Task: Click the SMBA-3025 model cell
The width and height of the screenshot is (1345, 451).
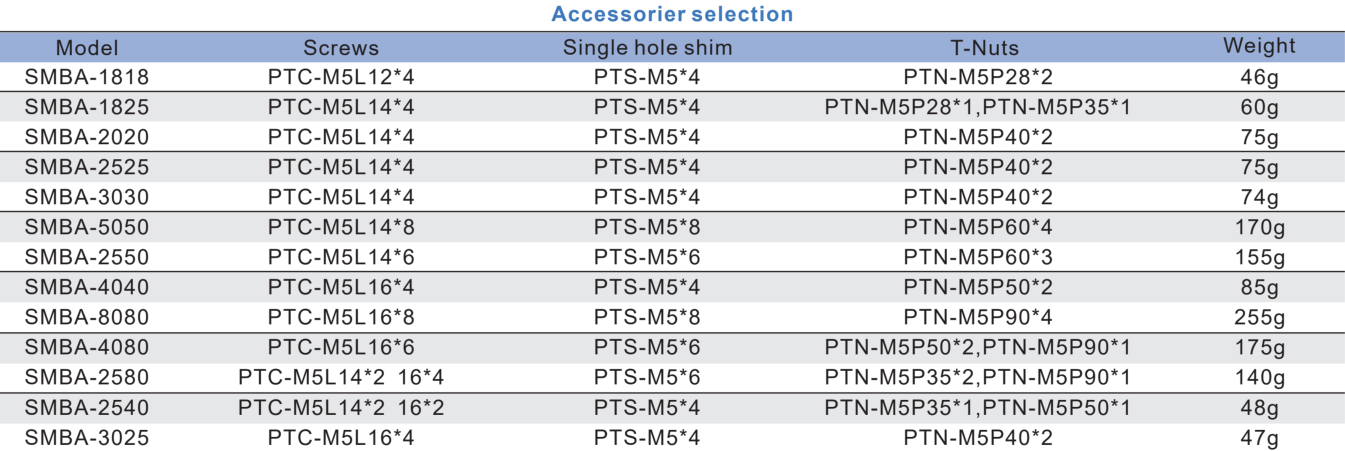Action: click(x=87, y=438)
